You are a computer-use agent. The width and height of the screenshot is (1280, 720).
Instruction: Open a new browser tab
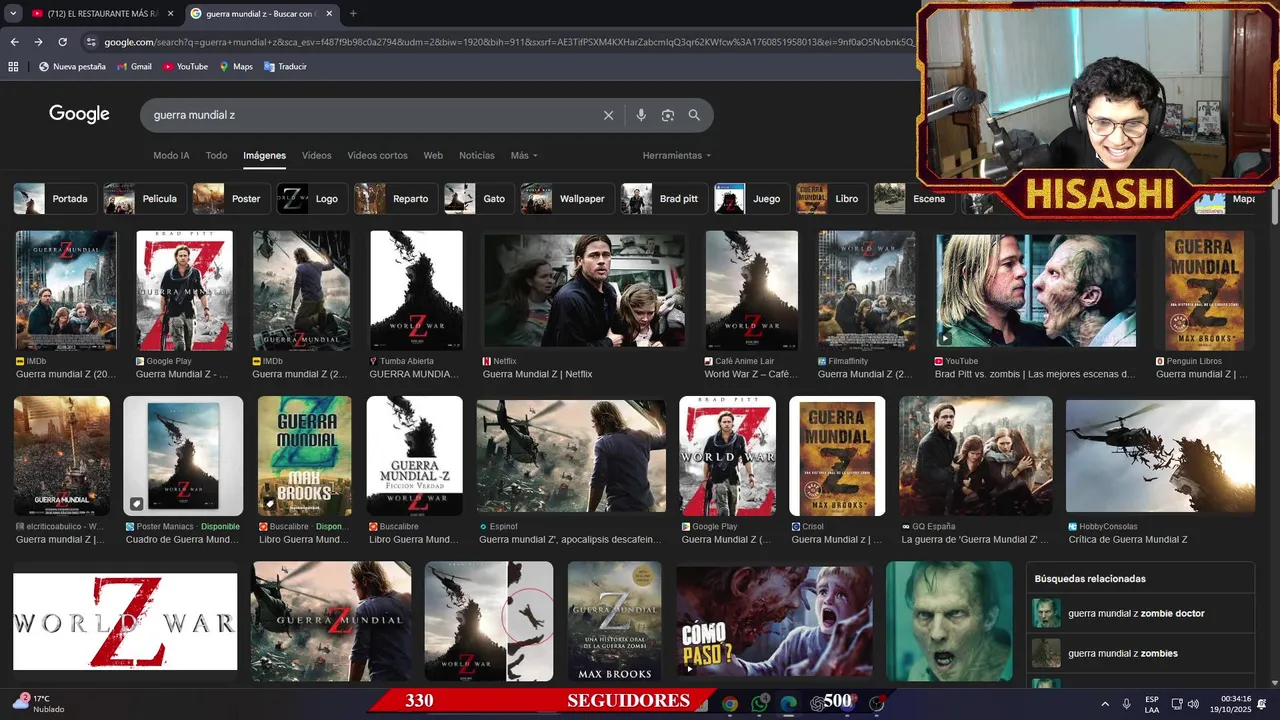[x=353, y=14]
